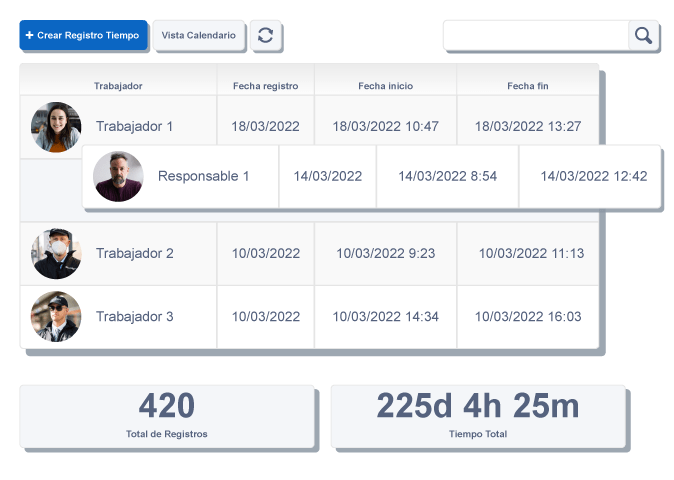Select the Responsable 1 name

pyautogui.click(x=204, y=176)
